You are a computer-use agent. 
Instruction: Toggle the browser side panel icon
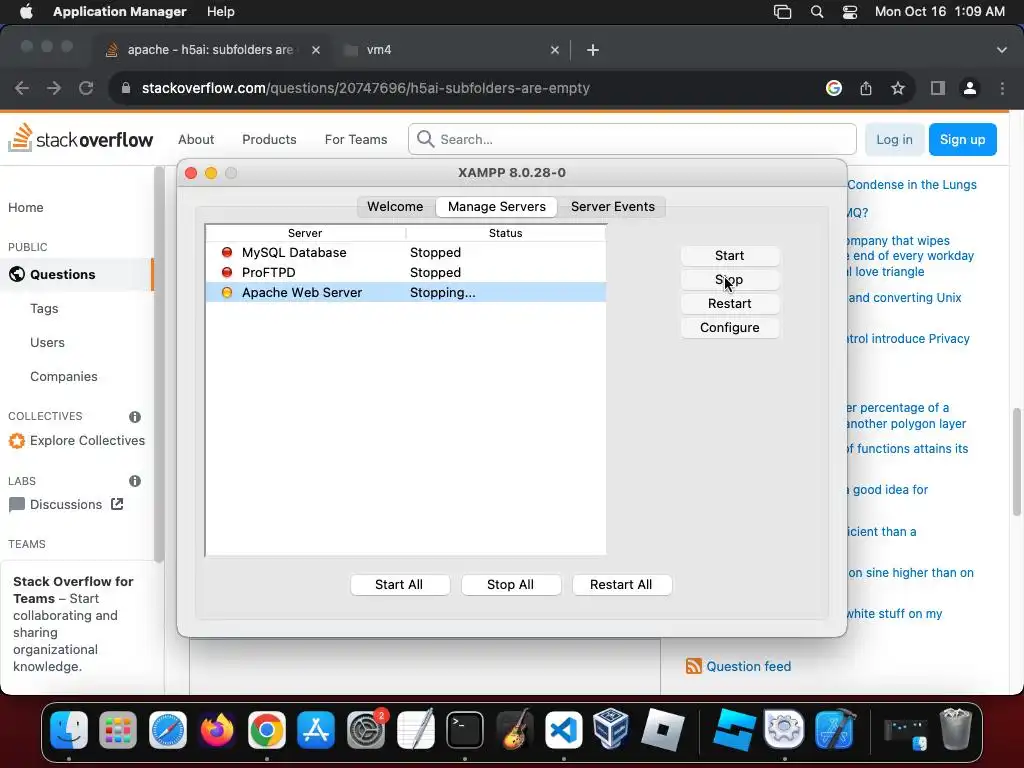click(x=938, y=88)
